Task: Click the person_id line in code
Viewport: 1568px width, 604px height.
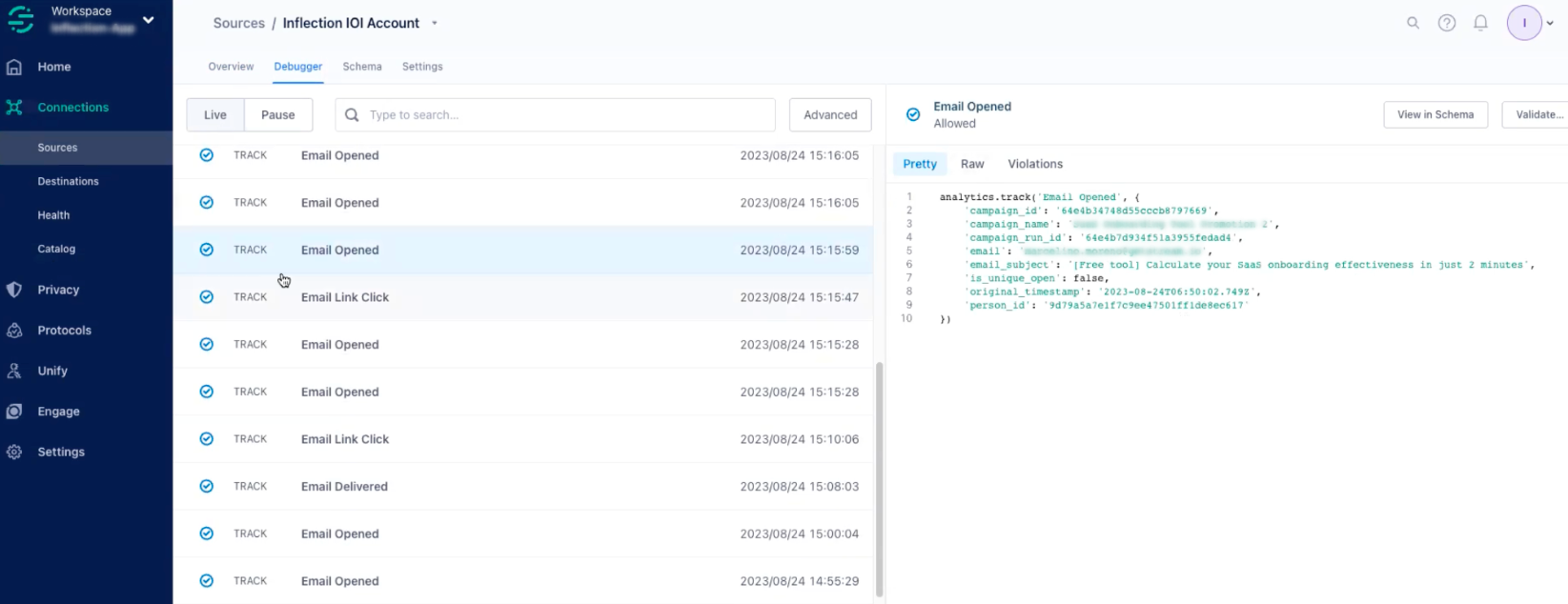Action: click(1107, 305)
